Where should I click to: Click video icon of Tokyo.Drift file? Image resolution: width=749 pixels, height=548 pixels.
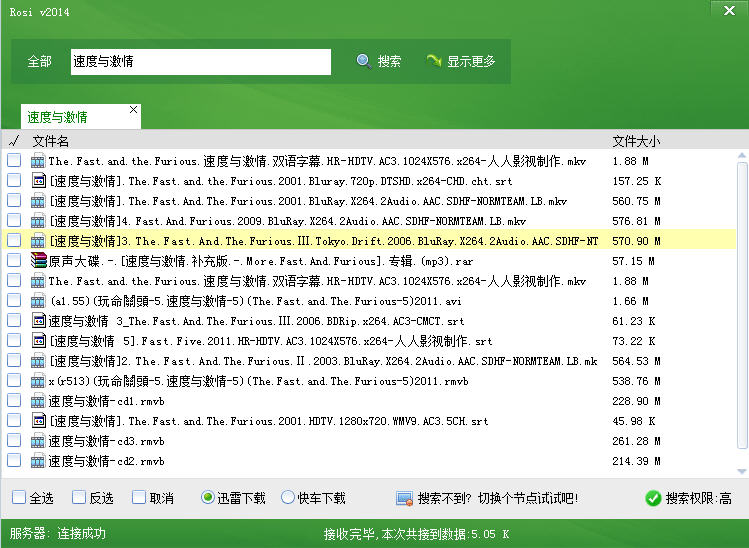(38, 241)
